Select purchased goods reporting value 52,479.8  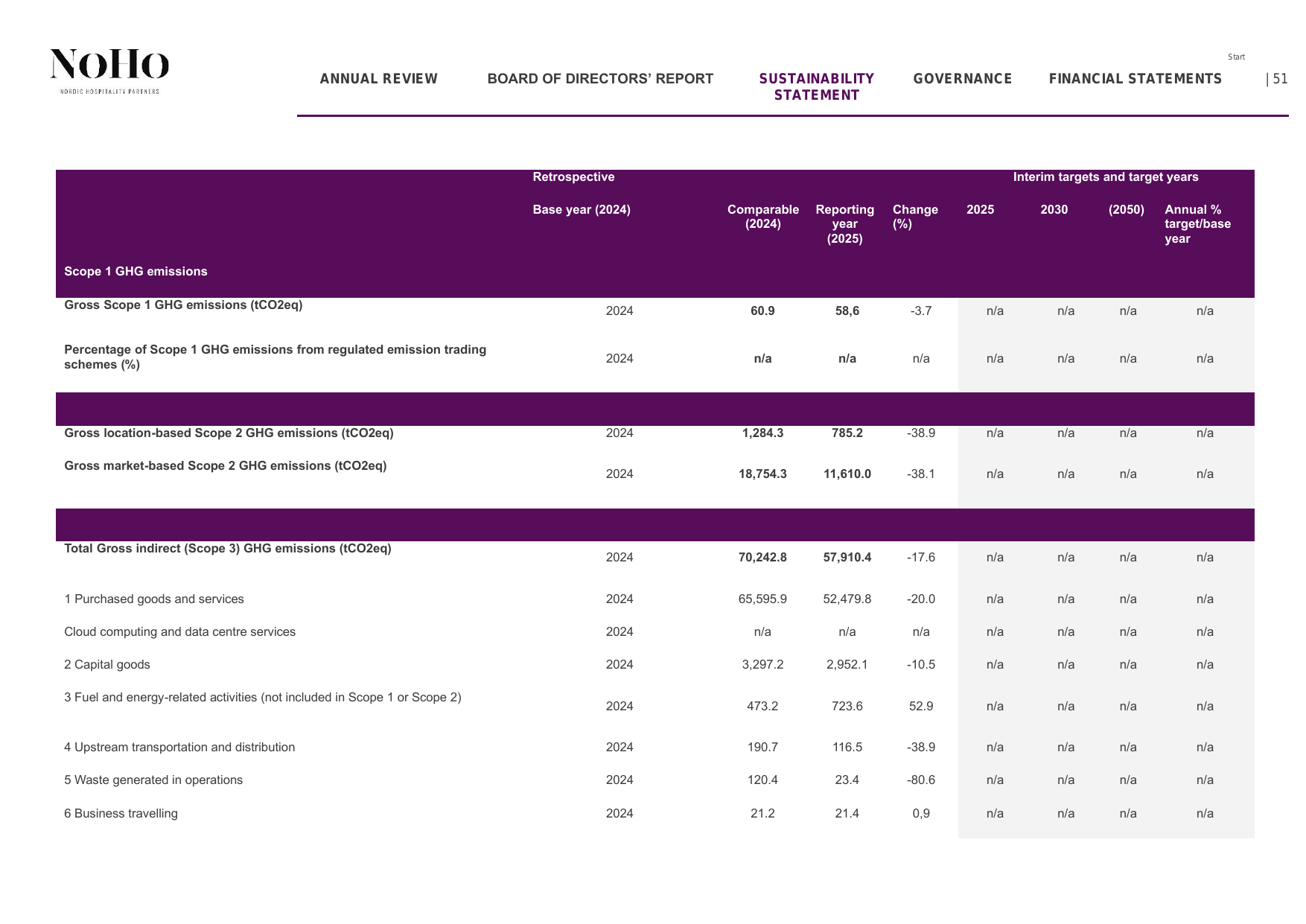(x=847, y=599)
